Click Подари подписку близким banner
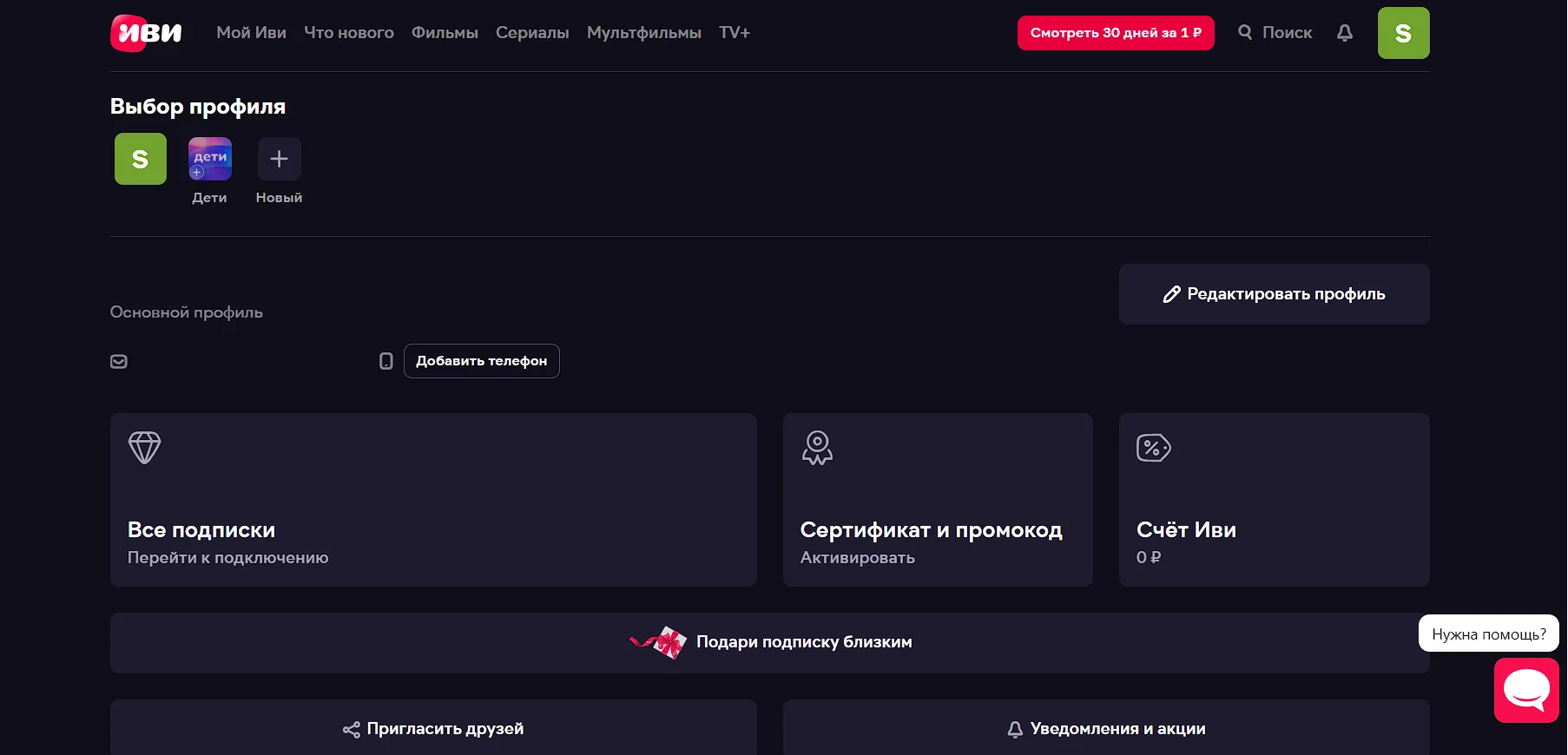1568x755 pixels. tap(769, 643)
